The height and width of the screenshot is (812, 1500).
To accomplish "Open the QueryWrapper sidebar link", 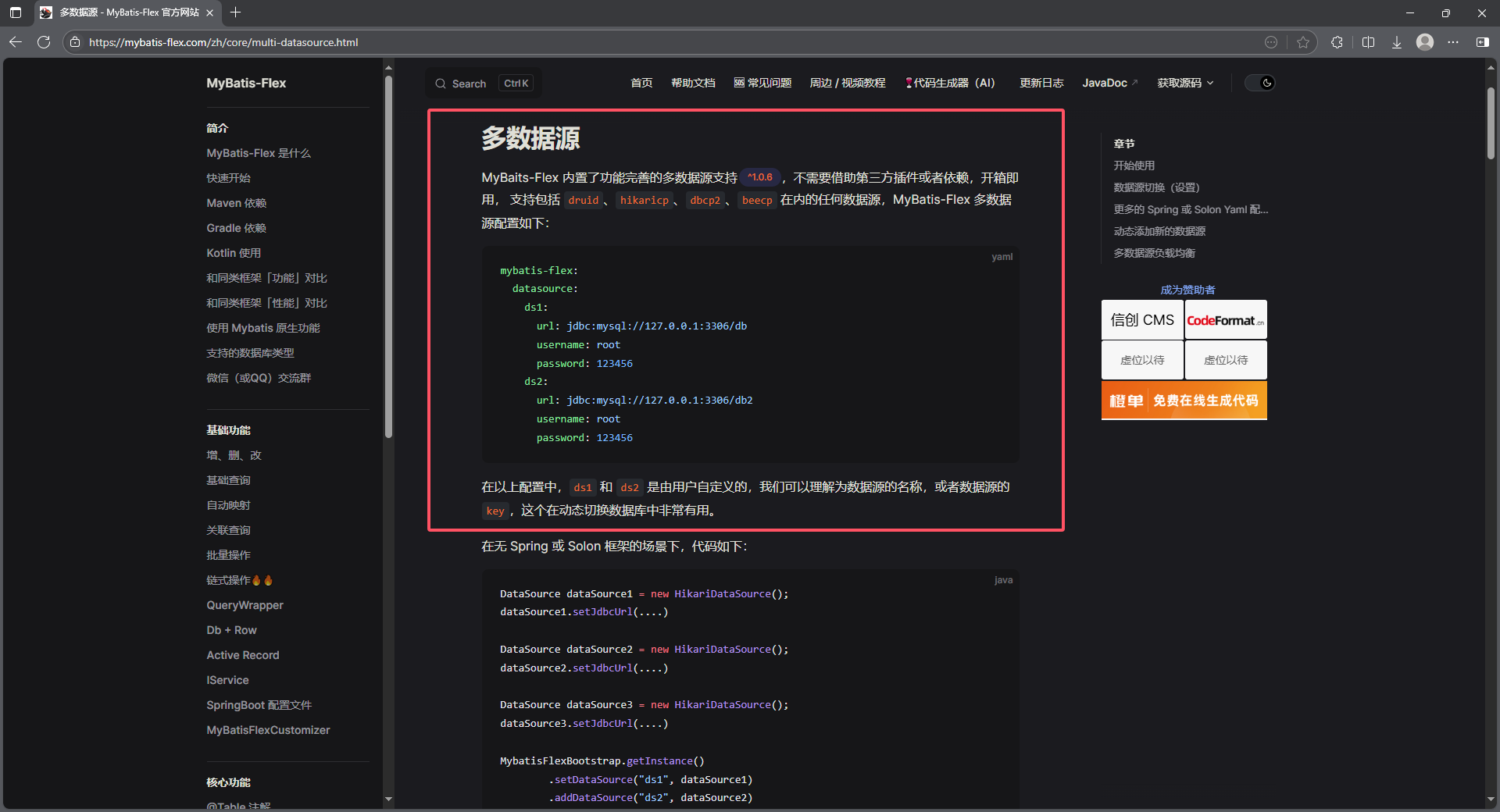I will pos(245,605).
